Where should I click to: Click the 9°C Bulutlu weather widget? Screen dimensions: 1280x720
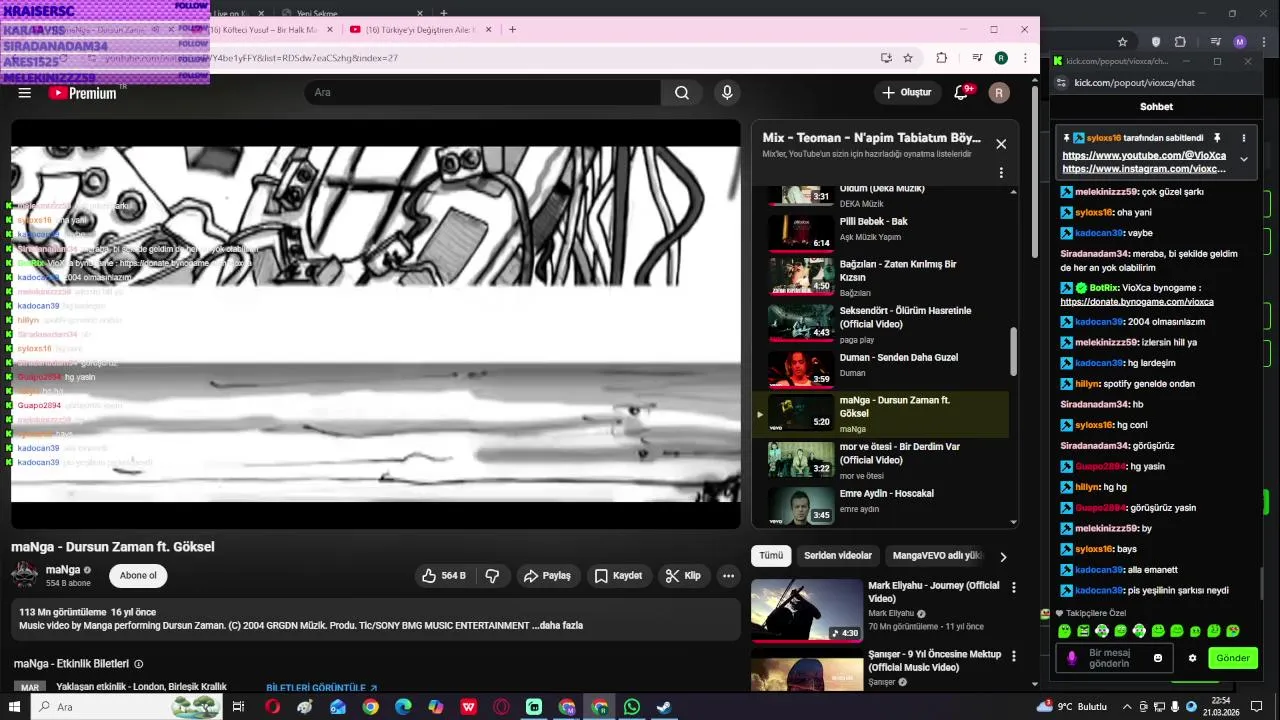coord(1072,706)
